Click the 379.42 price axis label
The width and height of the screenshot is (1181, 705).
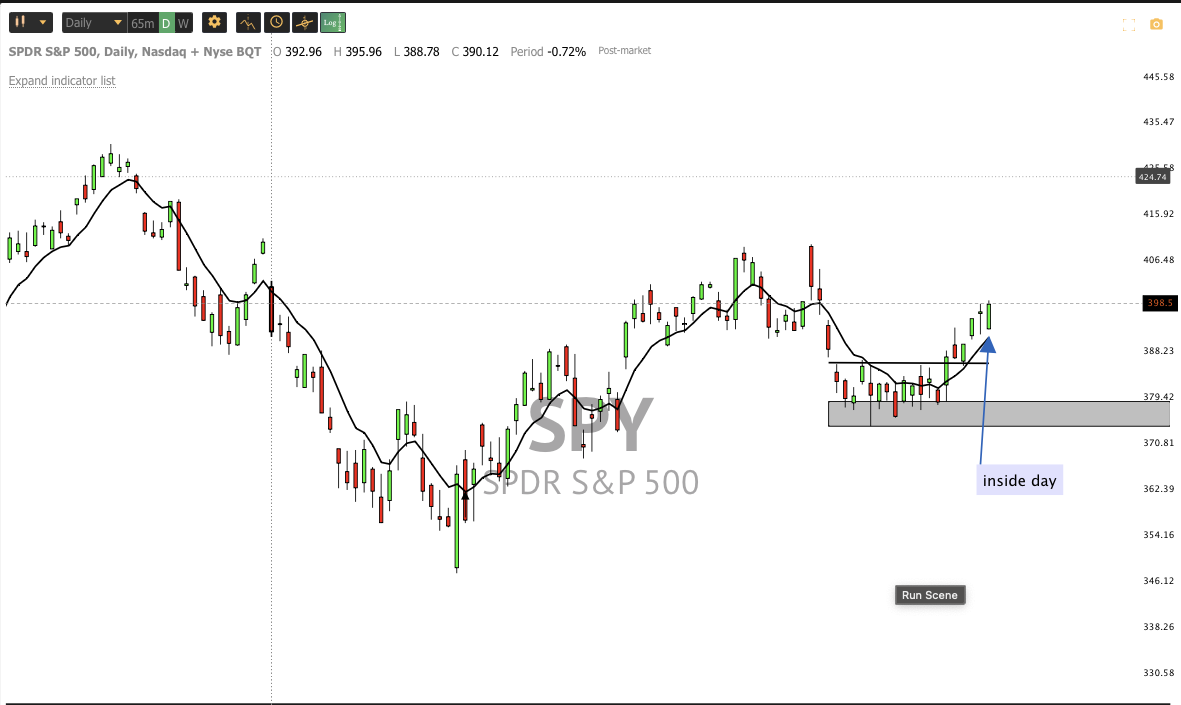[x=1158, y=397]
